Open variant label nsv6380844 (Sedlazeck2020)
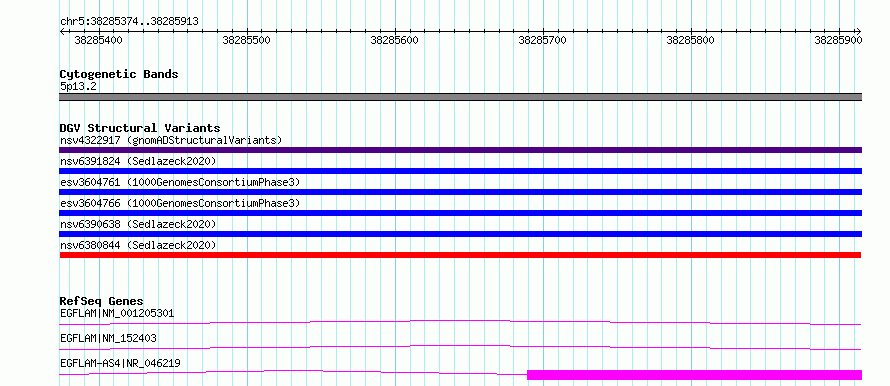 (x=138, y=245)
